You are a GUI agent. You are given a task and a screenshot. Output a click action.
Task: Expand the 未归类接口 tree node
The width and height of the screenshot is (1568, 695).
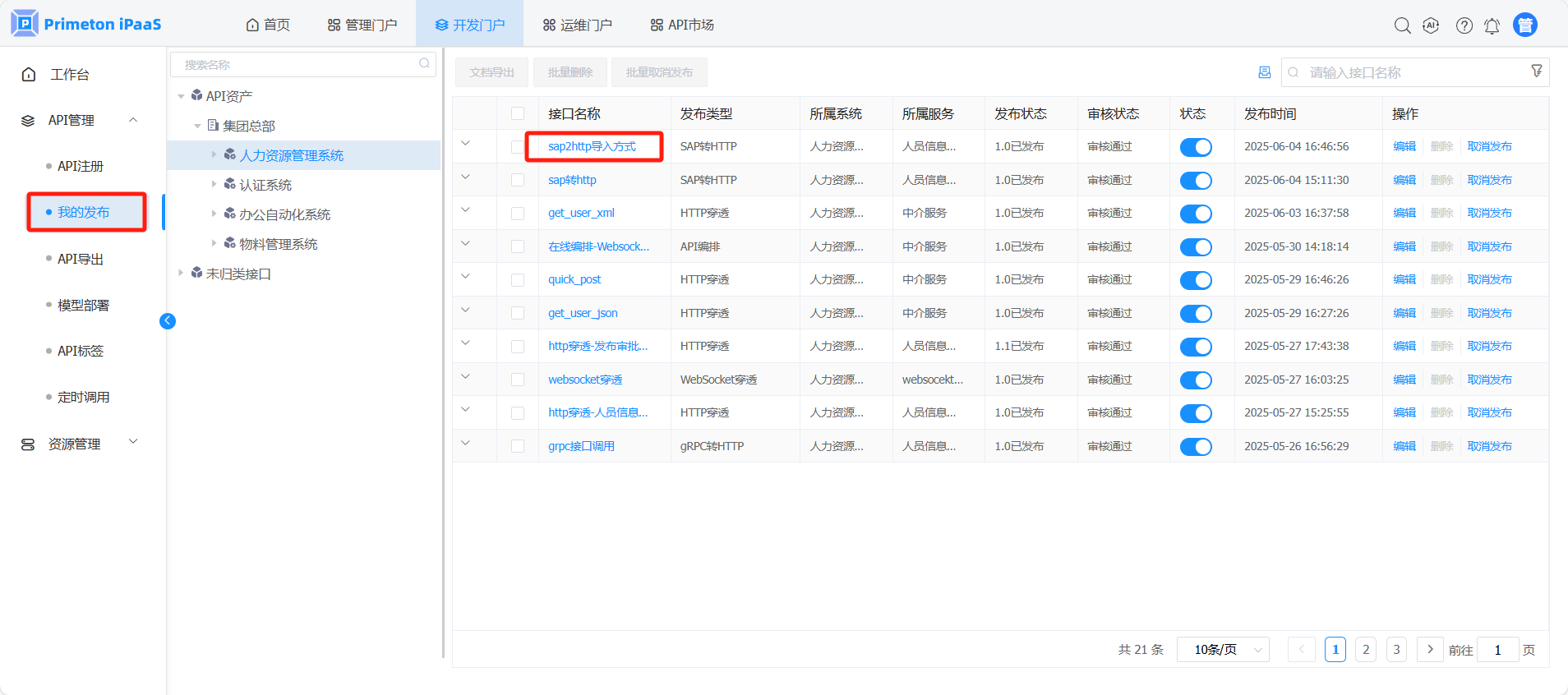pos(181,273)
